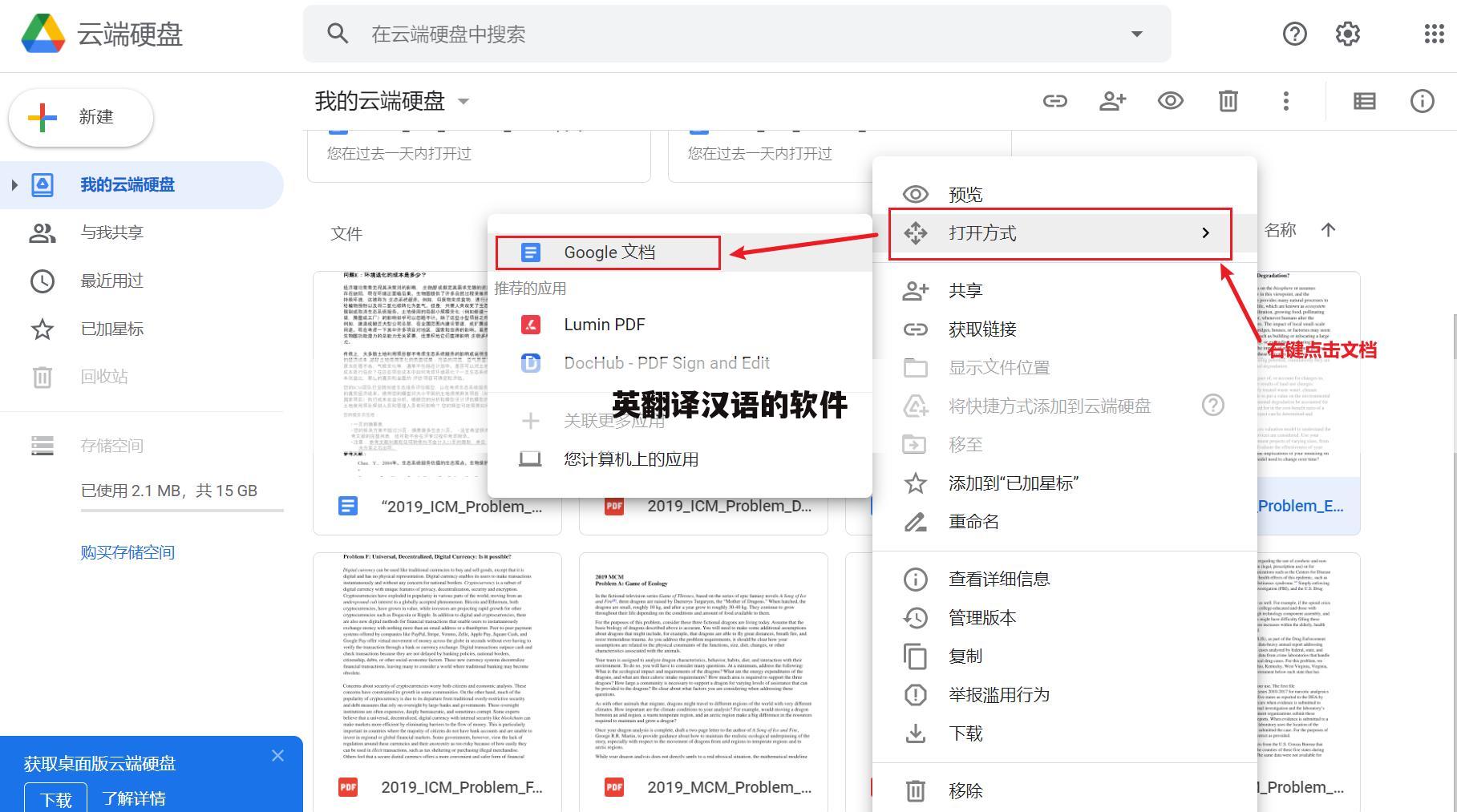This screenshot has width=1457, height=812.
Task: Select 复制 in context menu
Action: [x=1065, y=656]
